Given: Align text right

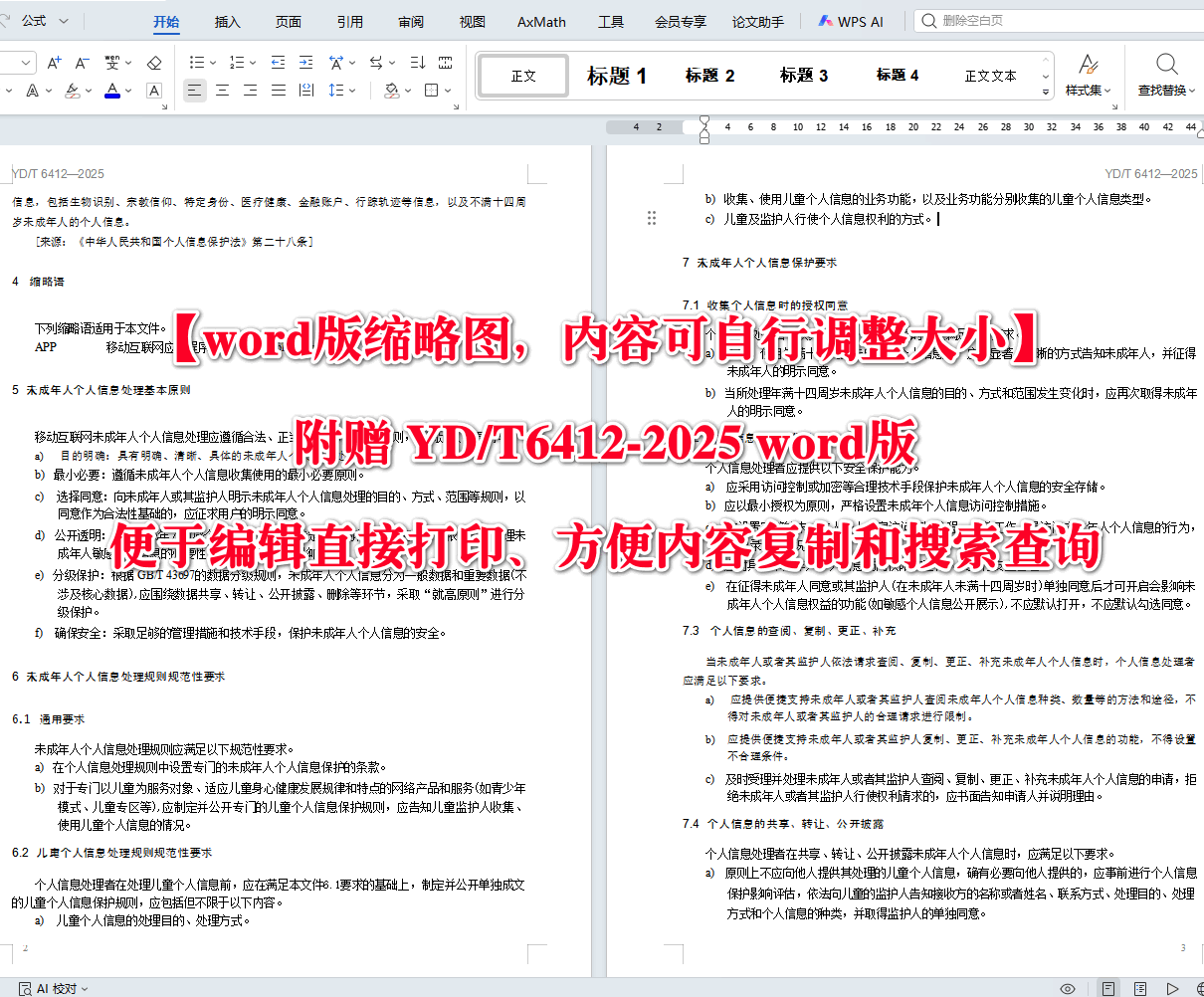Looking at the screenshot, I should [251, 90].
